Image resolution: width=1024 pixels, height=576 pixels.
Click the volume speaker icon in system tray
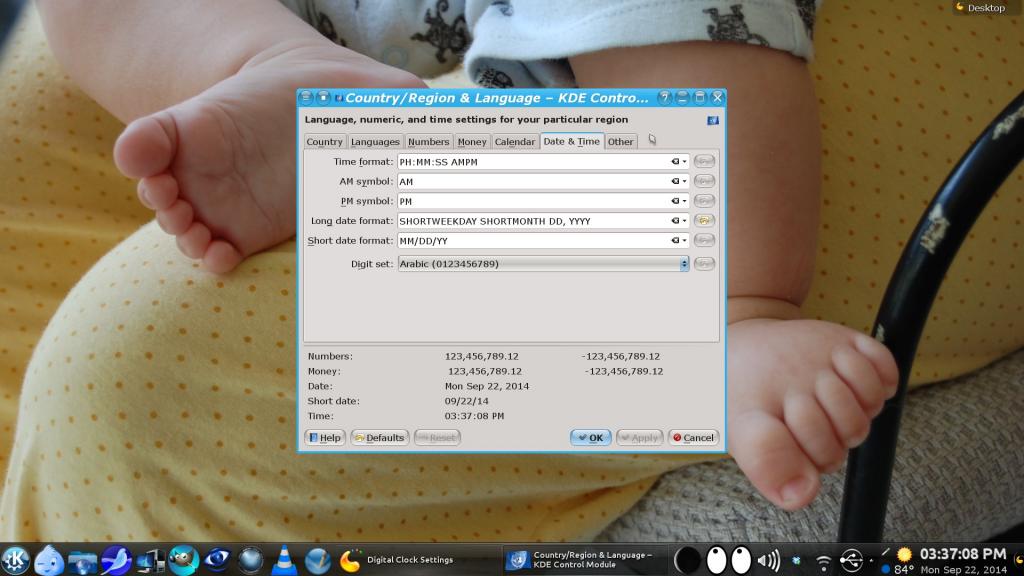[769, 560]
